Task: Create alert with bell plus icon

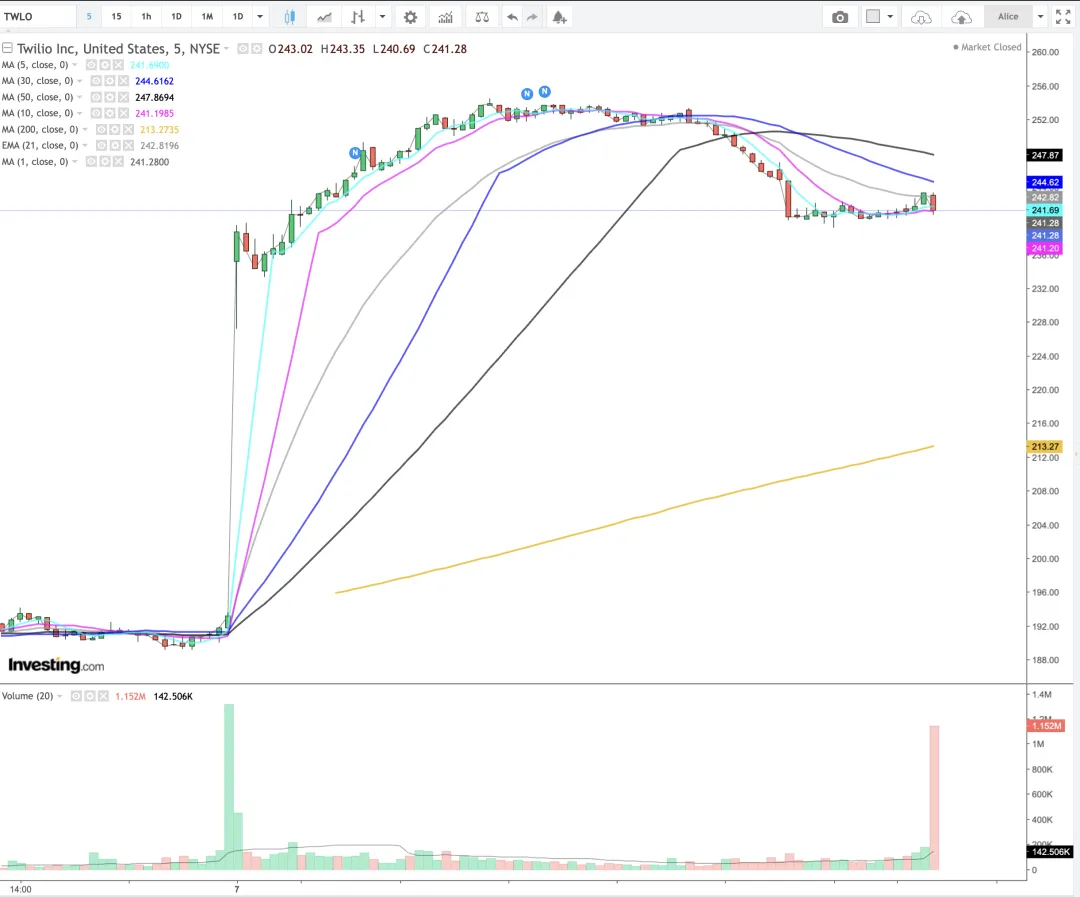Action: (x=559, y=17)
